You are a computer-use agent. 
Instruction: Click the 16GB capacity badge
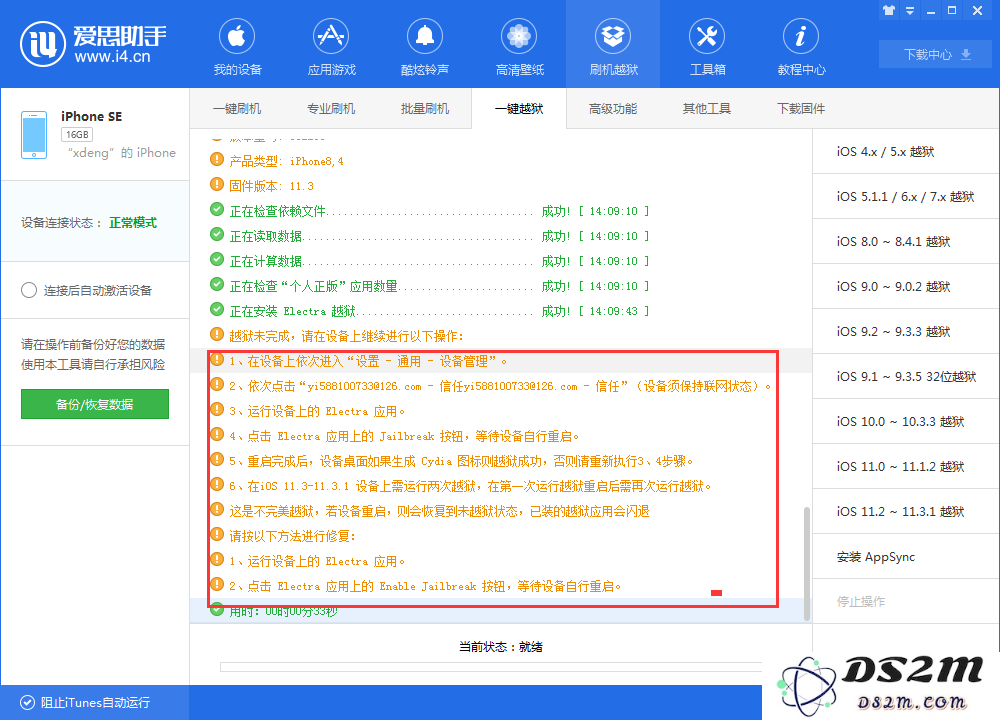coord(77,135)
